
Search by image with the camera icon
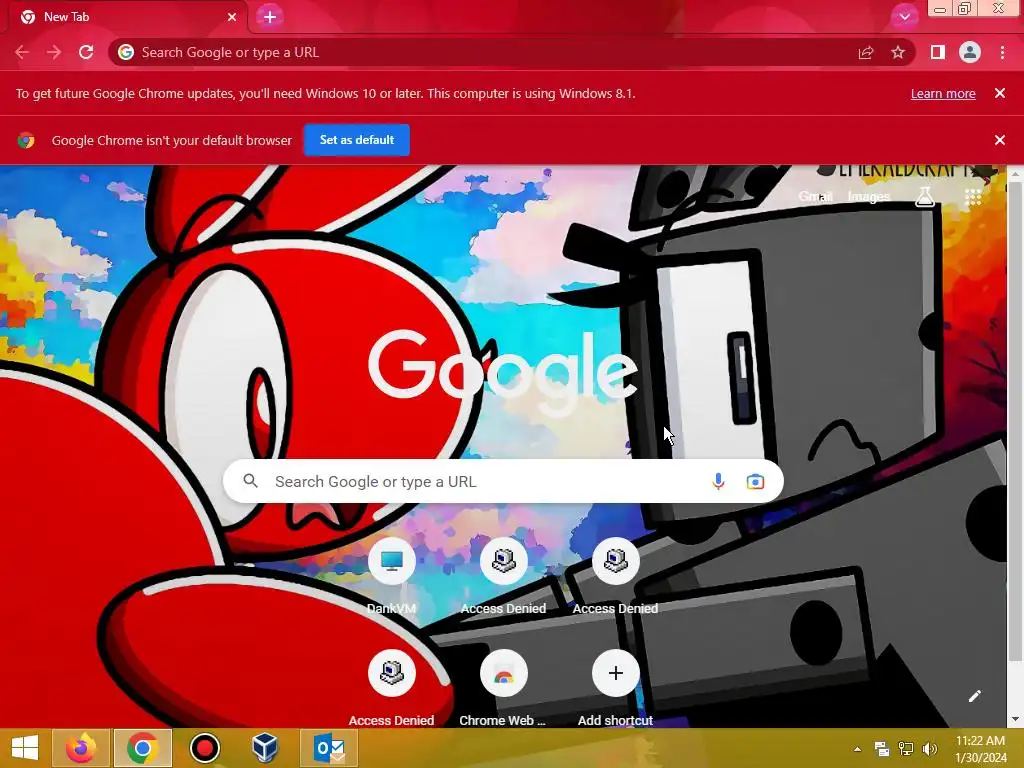[x=755, y=481]
